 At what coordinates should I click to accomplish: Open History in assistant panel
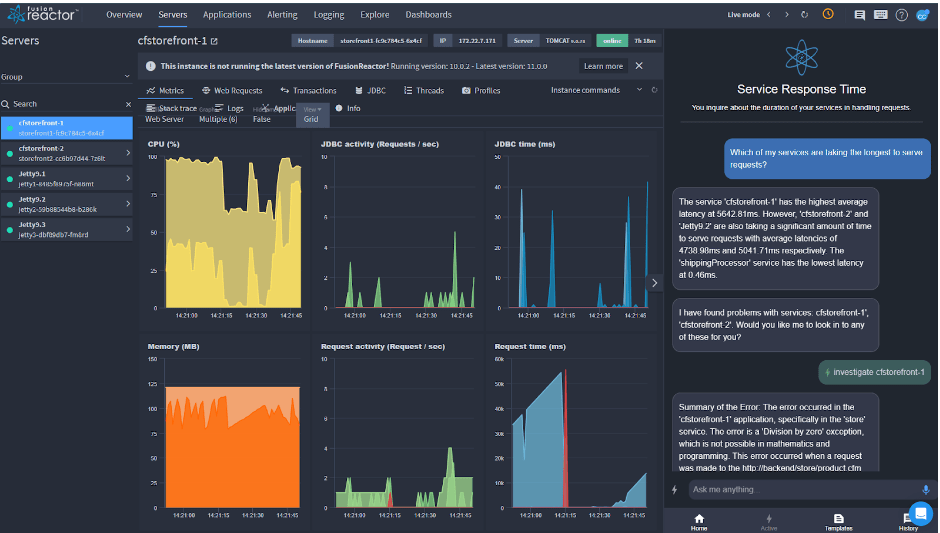click(908, 523)
